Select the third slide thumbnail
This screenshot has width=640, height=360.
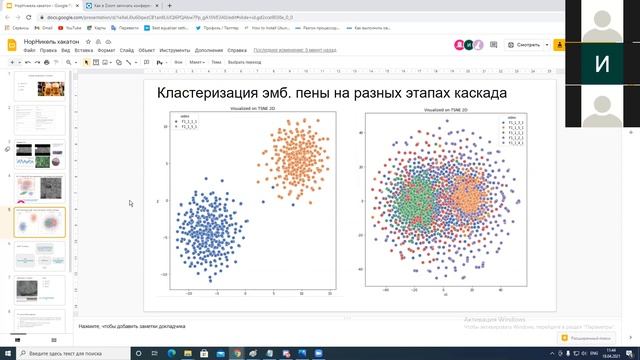(40, 154)
